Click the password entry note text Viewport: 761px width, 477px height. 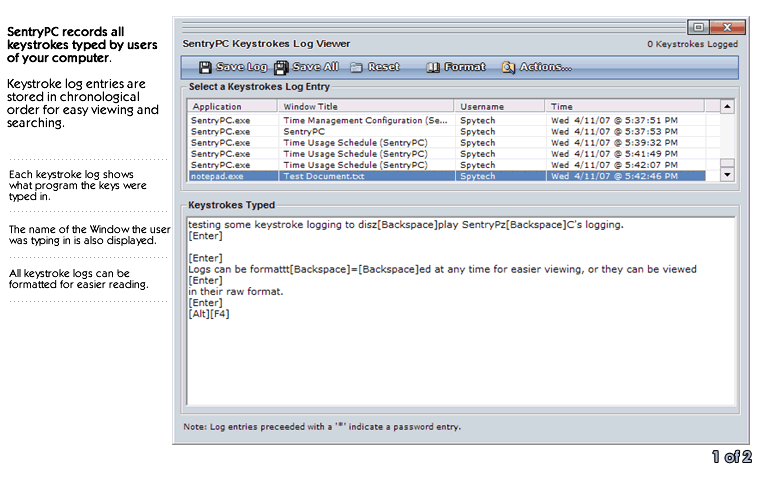point(322,427)
